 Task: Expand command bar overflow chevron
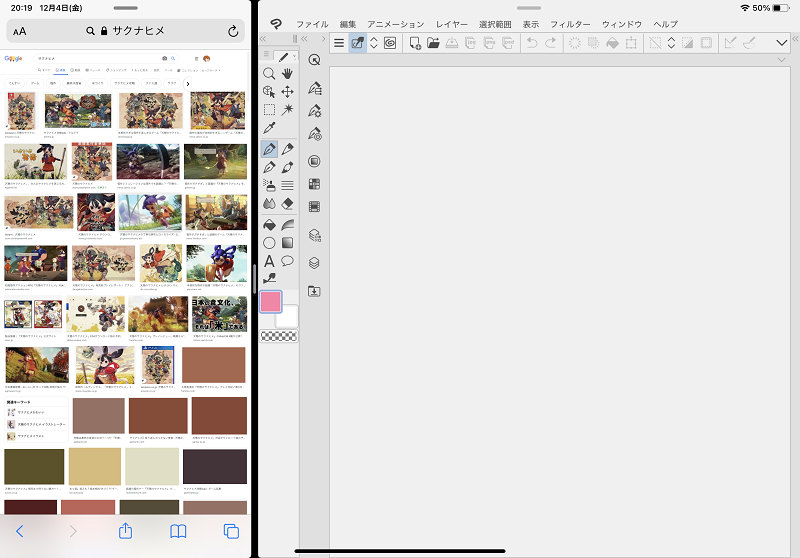pyautogui.click(x=781, y=43)
